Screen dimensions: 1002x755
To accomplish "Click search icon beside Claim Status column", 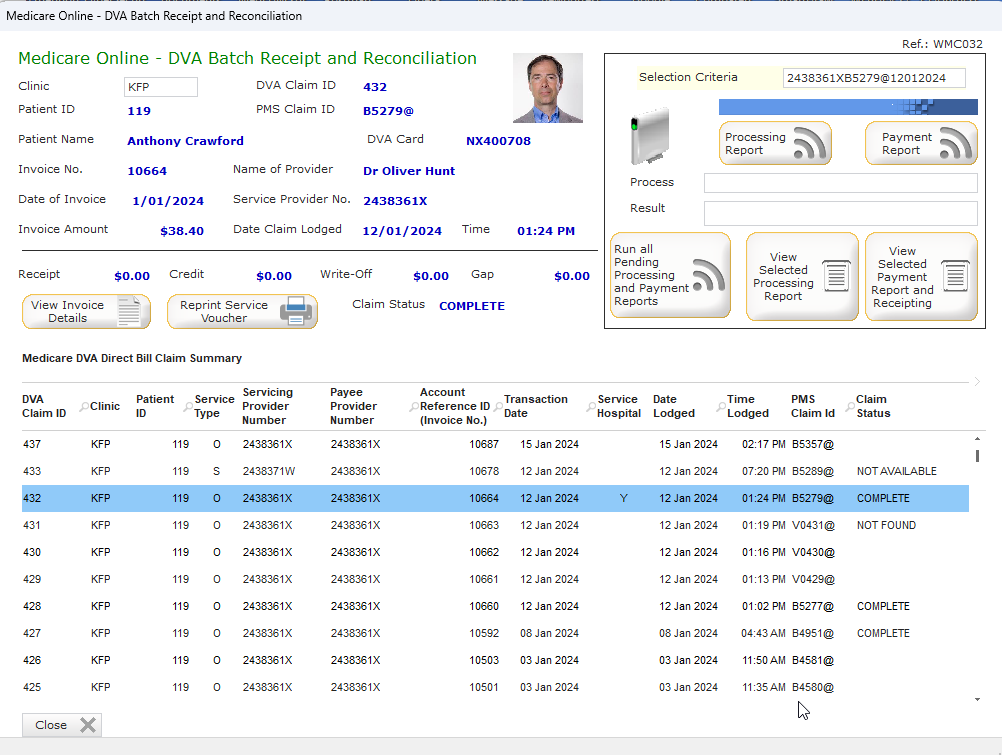I will pyautogui.click(x=850, y=407).
